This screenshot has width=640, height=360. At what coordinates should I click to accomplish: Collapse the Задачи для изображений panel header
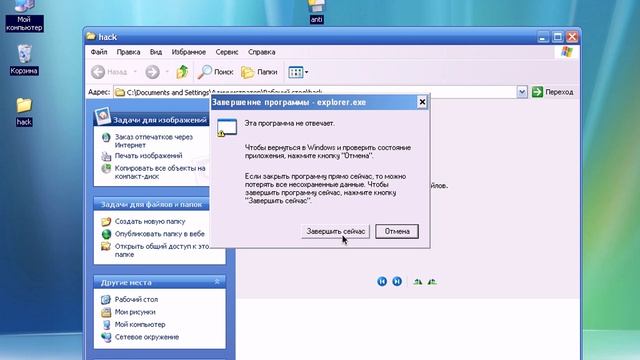point(152,120)
